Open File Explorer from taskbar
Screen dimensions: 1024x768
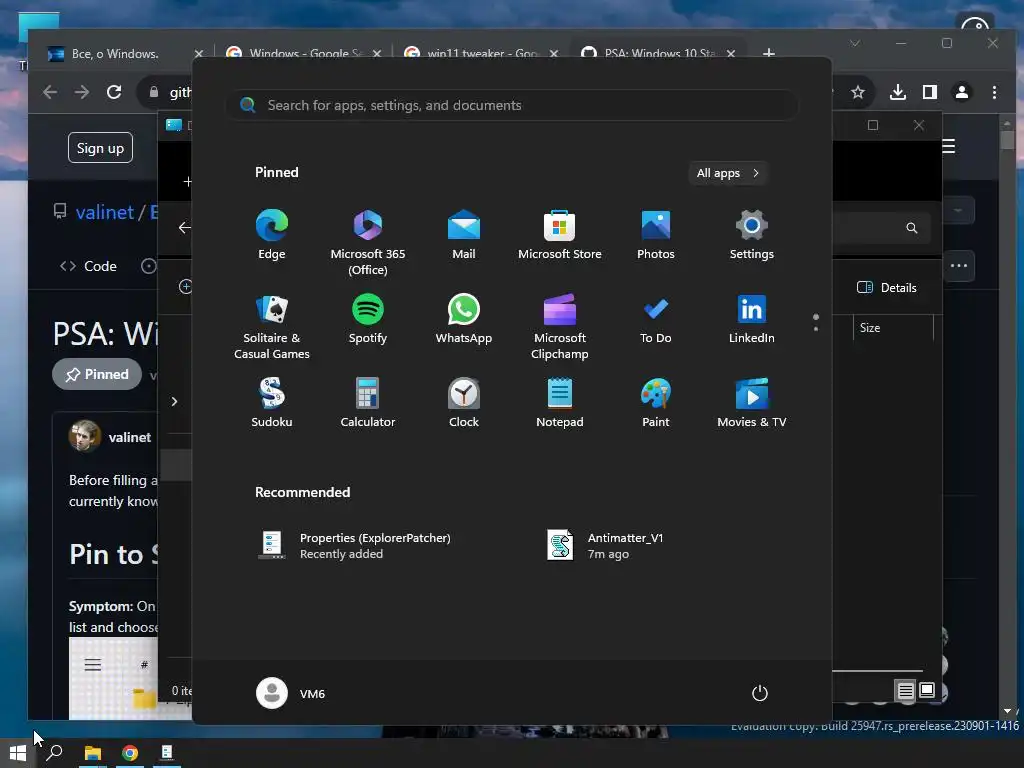tap(93, 753)
